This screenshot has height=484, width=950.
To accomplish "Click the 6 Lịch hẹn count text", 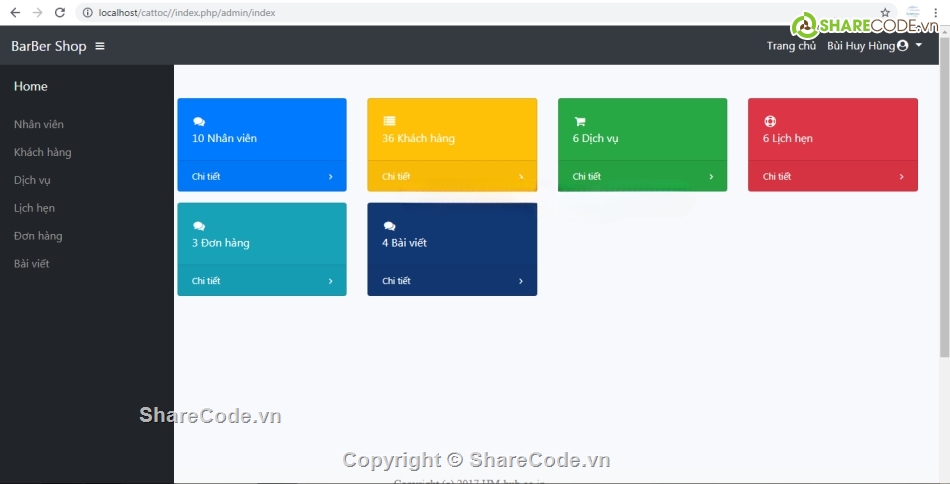I will [788, 139].
